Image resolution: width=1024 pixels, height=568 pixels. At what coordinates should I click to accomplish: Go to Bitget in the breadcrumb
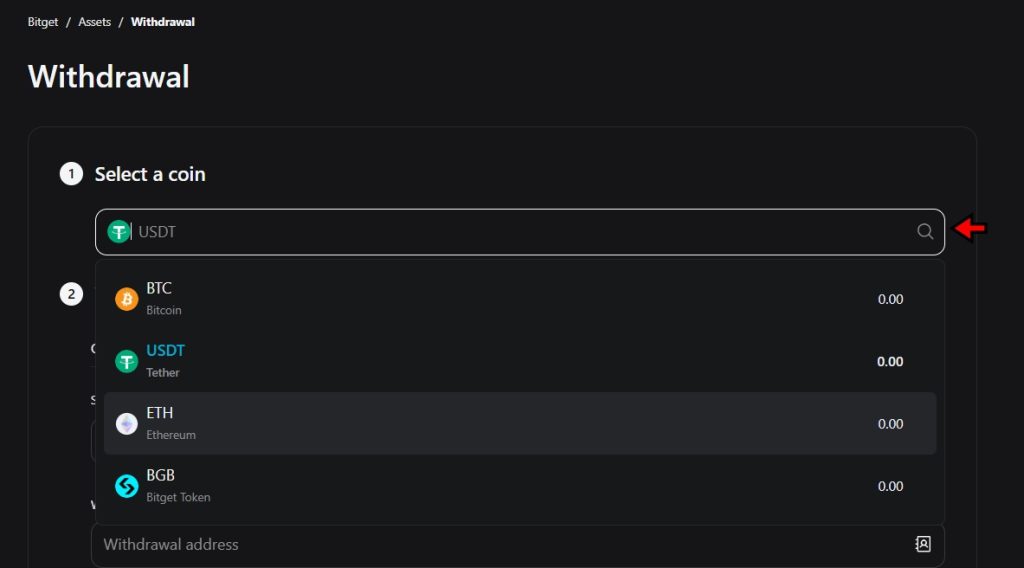43,22
